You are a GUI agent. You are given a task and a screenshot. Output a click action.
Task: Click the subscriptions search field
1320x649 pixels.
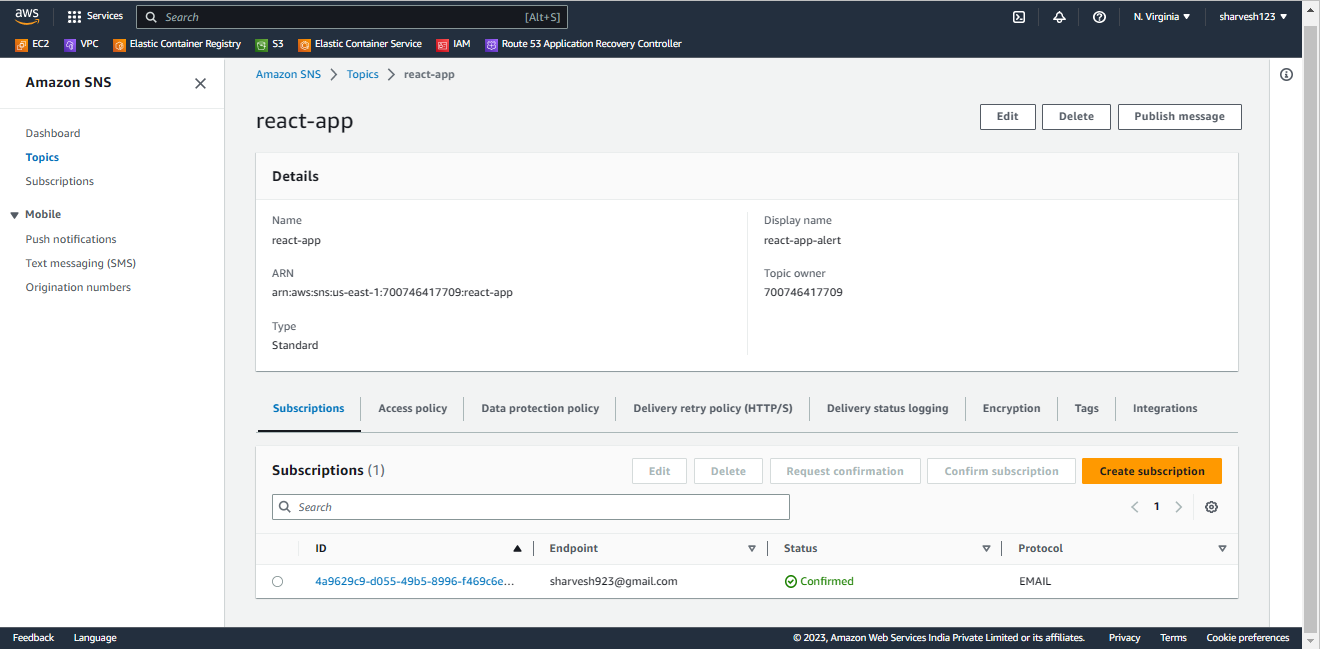(531, 507)
